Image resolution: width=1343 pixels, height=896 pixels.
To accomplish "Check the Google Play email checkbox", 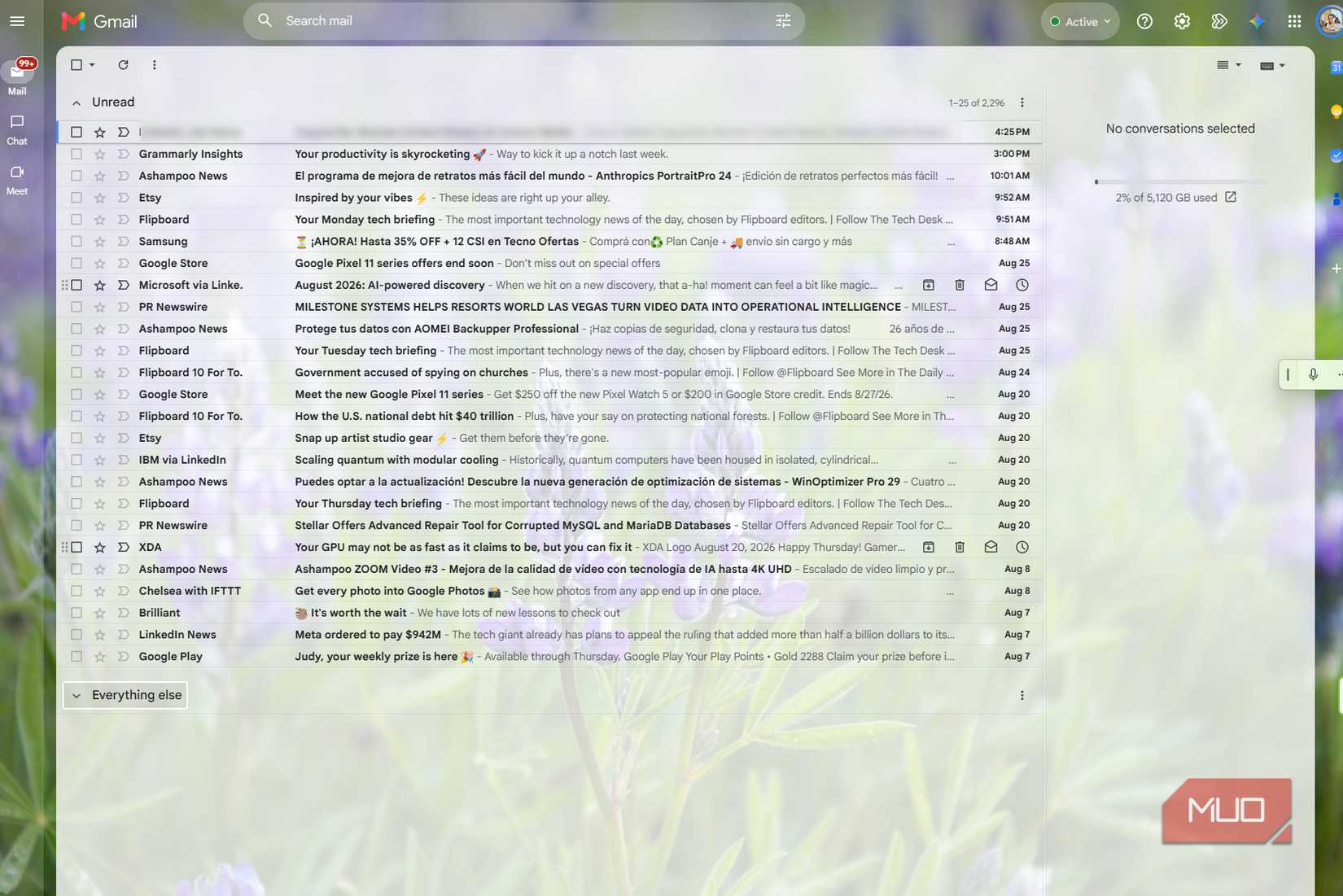I will pyautogui.click(x=77, y=657).
